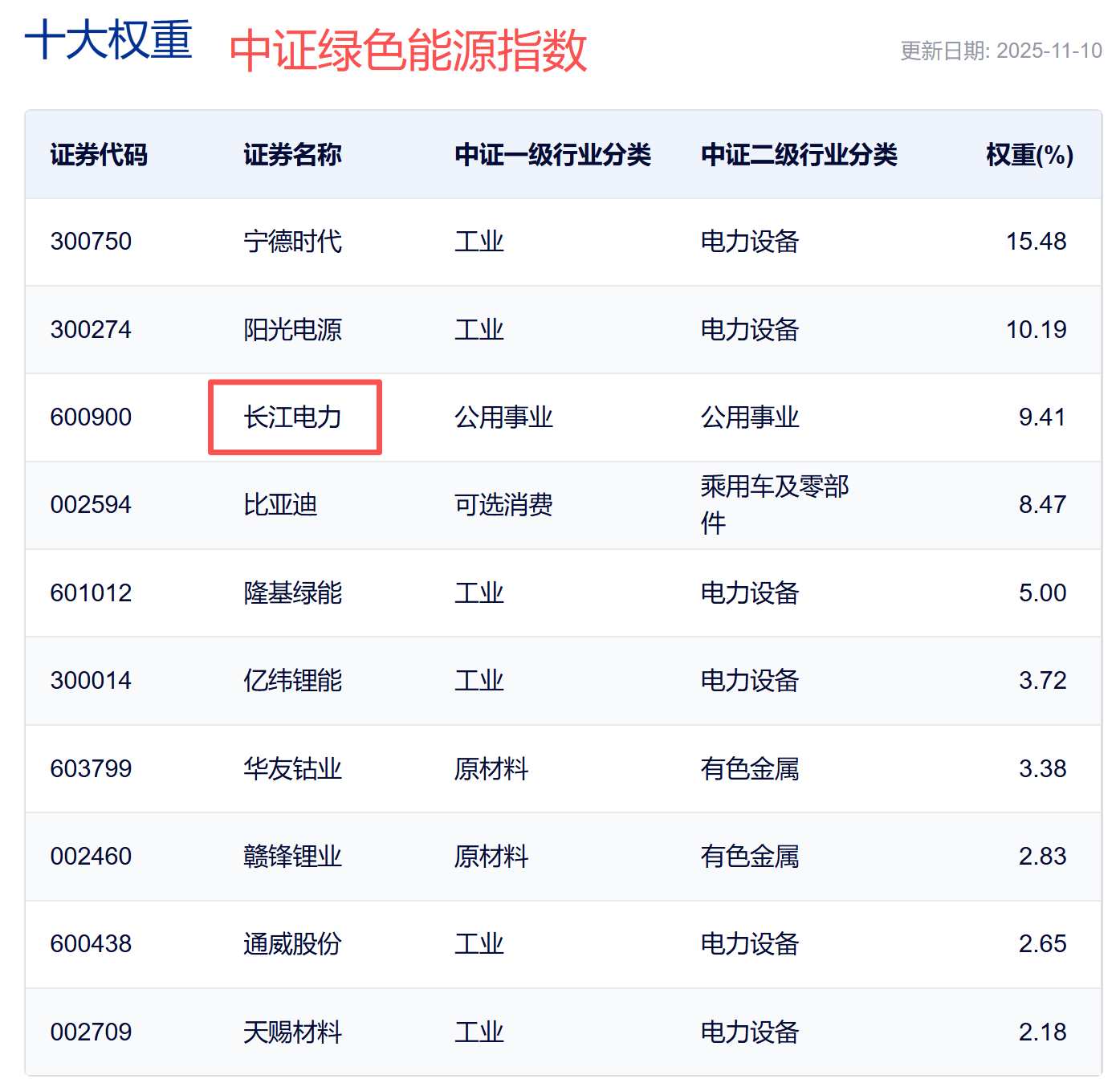1120x1083 pixels.
Task: Click the 证券代码 column header
Action: [99, 154]
